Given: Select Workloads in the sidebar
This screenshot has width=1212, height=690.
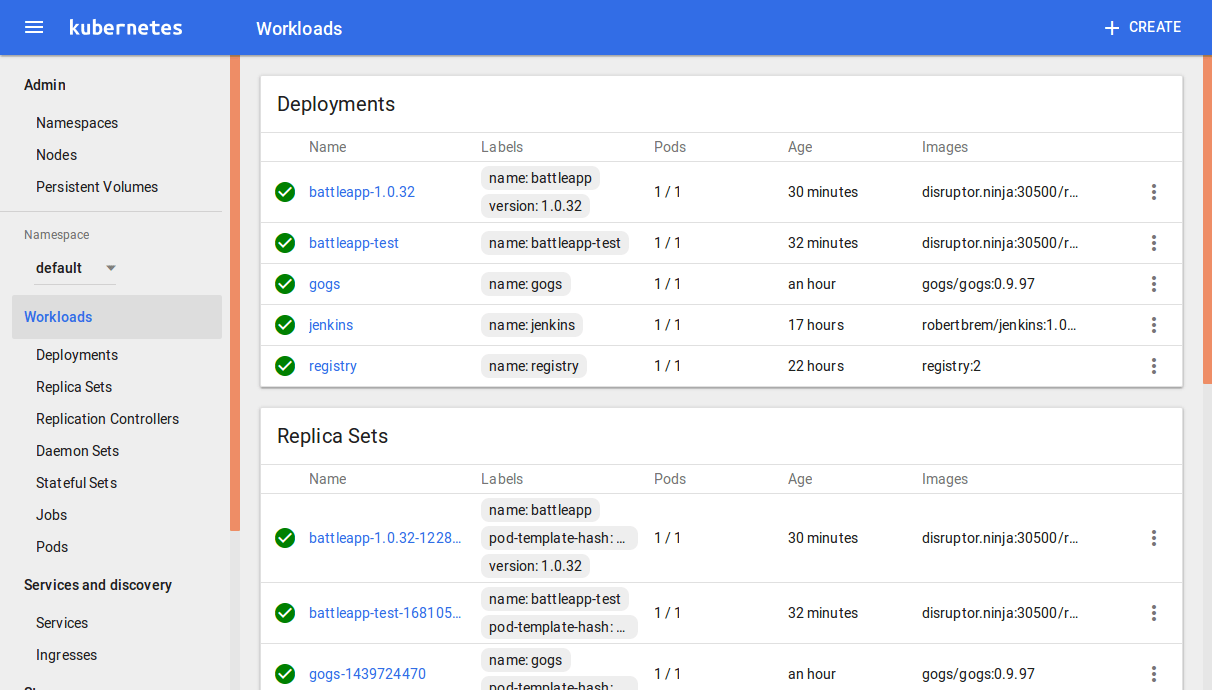Looking at the screenshot, I should tap(58, 316).
